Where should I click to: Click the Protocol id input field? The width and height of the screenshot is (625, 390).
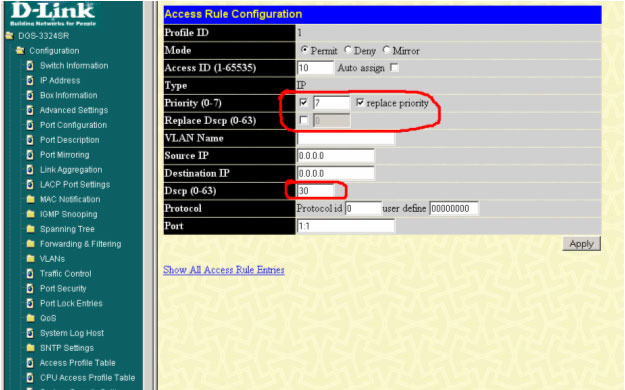point(363,209)
